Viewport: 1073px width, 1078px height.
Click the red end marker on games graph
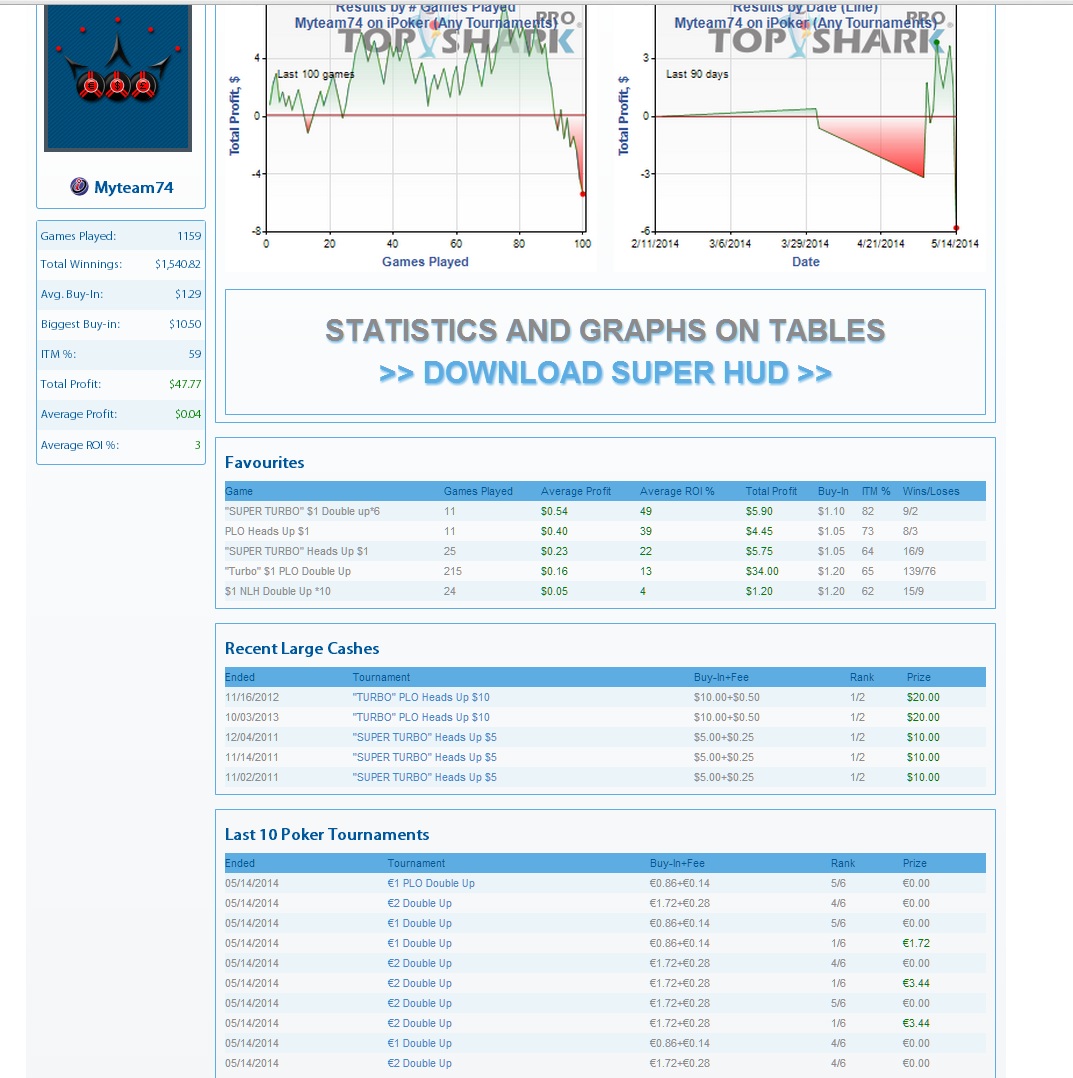tap(583, 195)
